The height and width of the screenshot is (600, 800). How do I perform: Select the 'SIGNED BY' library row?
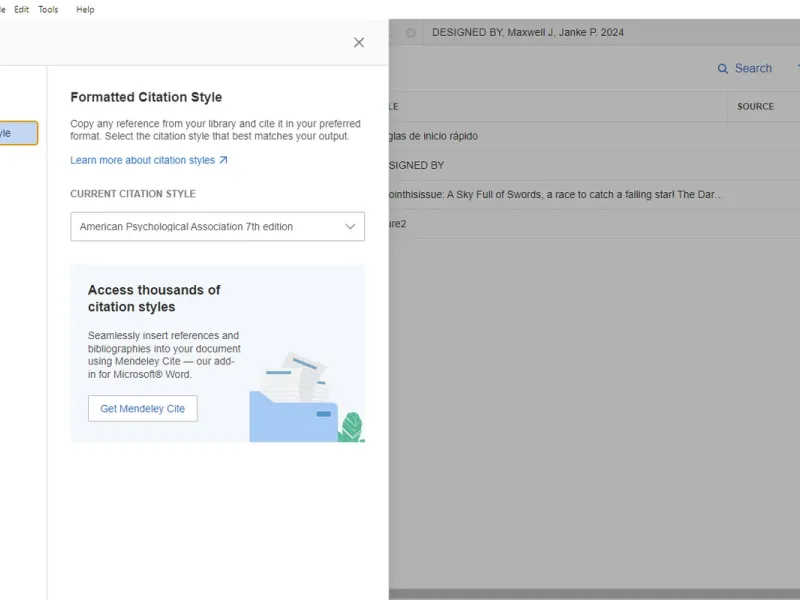[594, 165]
